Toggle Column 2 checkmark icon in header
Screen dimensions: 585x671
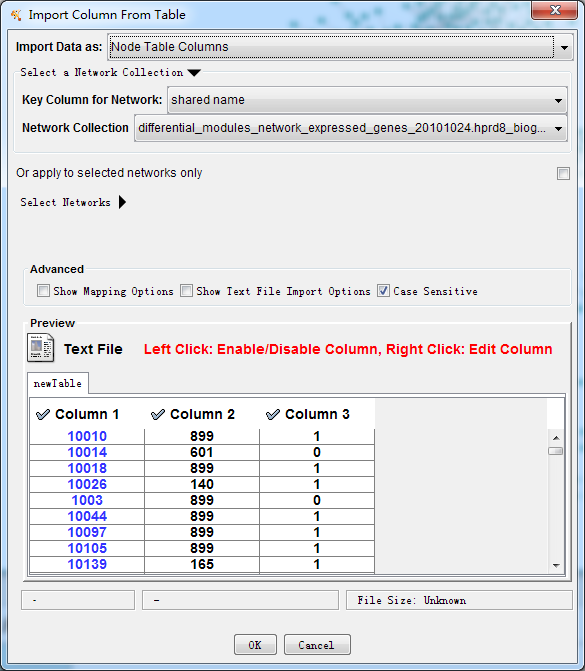click(158, 414)
